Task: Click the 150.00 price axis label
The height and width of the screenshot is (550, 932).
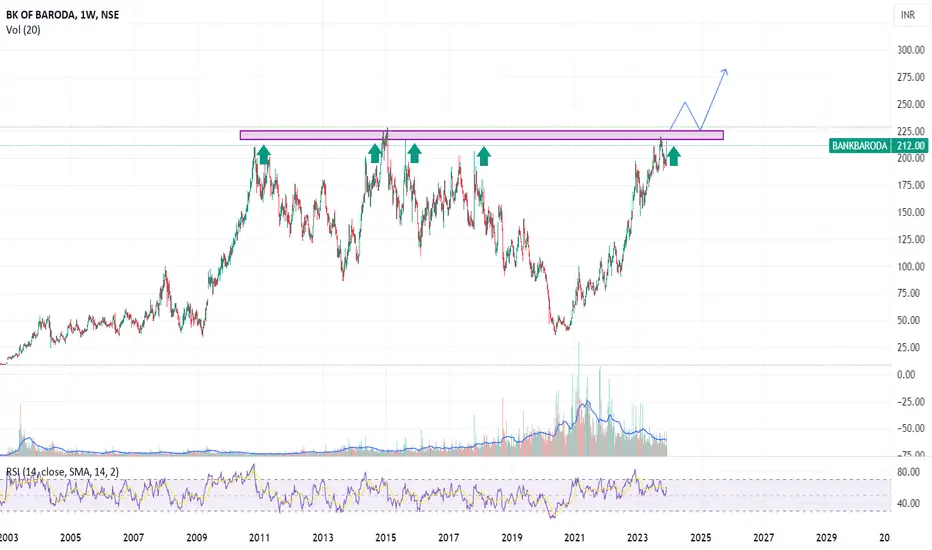Action: tap(911, 212)
